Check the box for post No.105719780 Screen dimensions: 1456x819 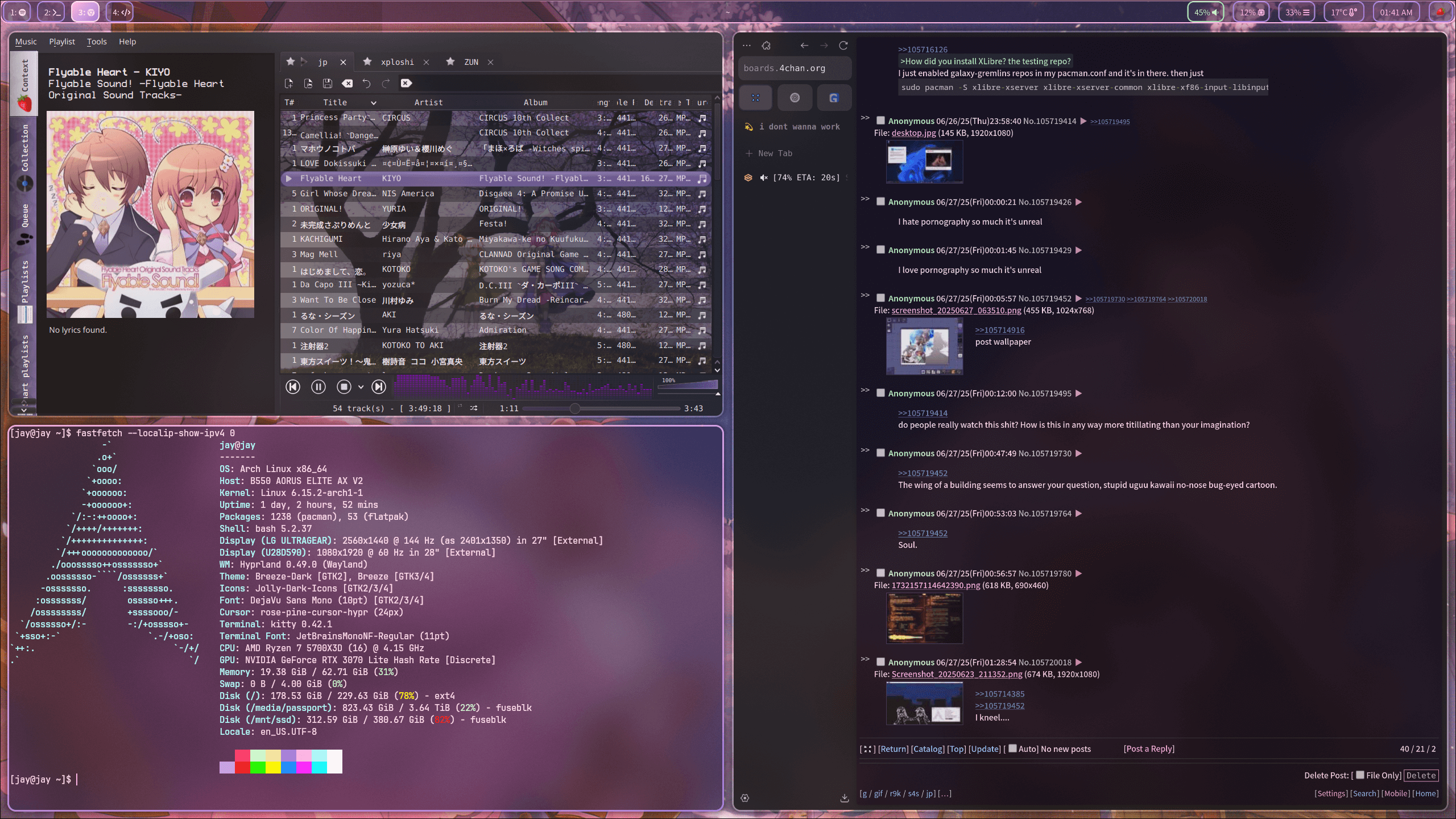pos(880,573)
